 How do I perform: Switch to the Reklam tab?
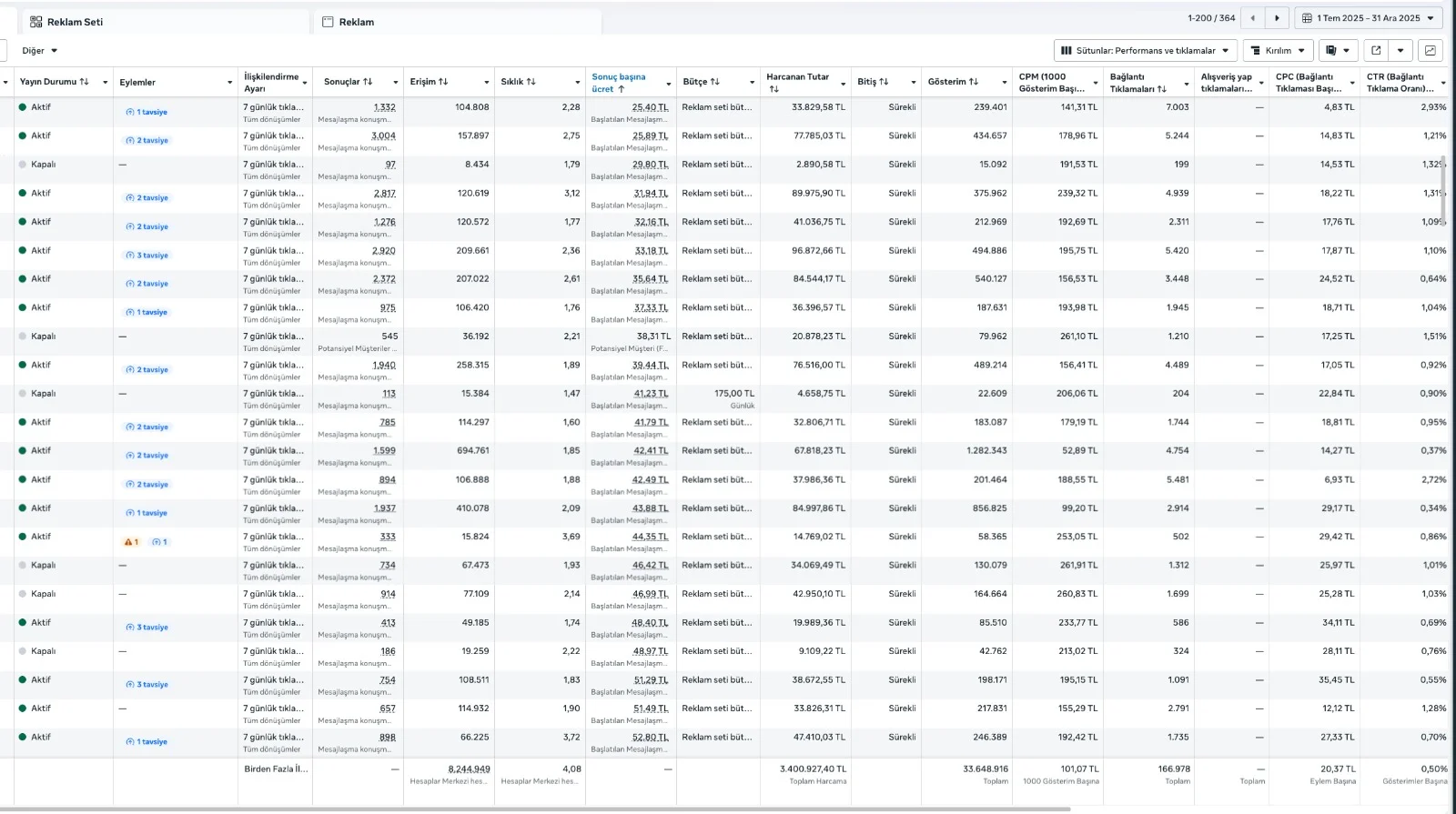[356, 22]
